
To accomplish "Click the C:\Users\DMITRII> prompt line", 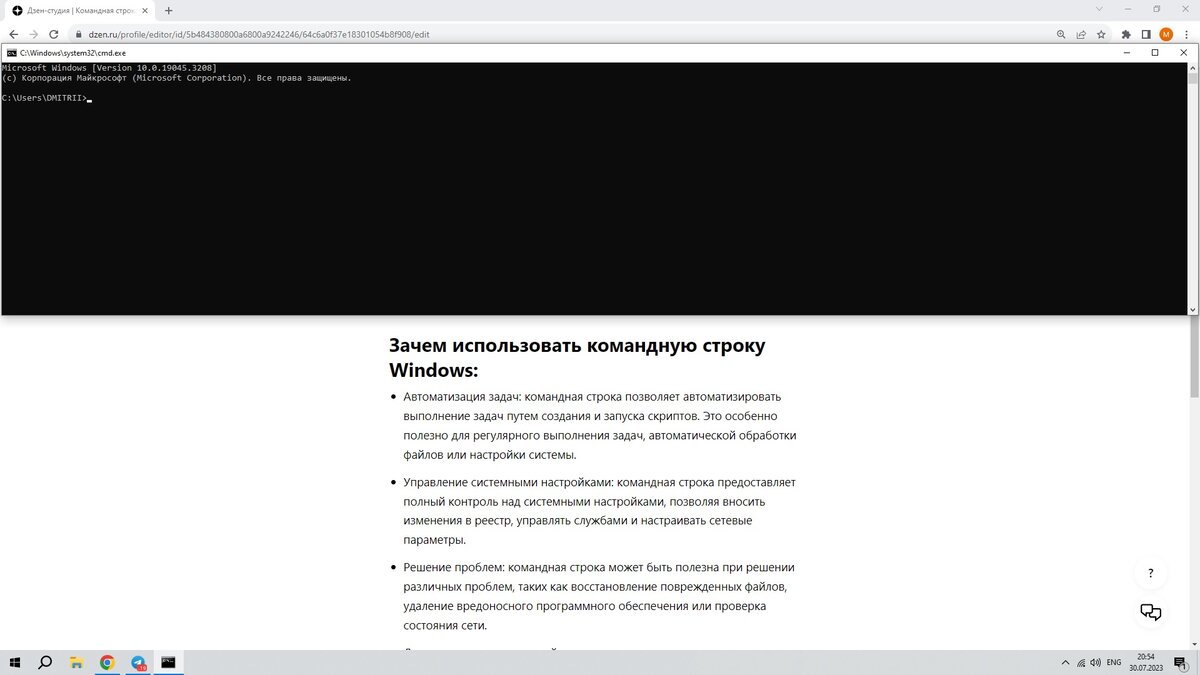I will tap(46, 98).
